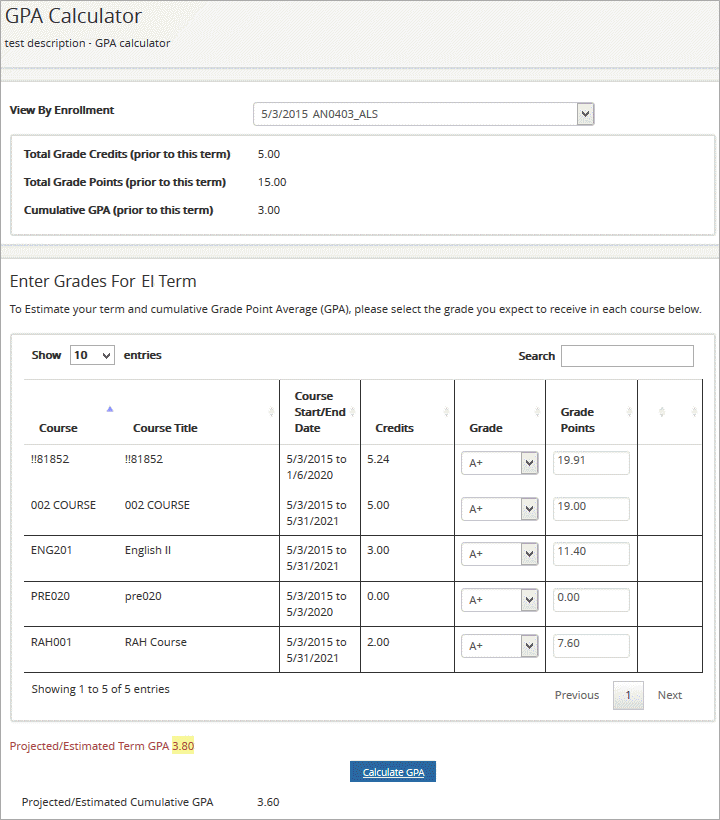
Task: Open the View By Enrollment dropdown
Action: coord(424,114)
